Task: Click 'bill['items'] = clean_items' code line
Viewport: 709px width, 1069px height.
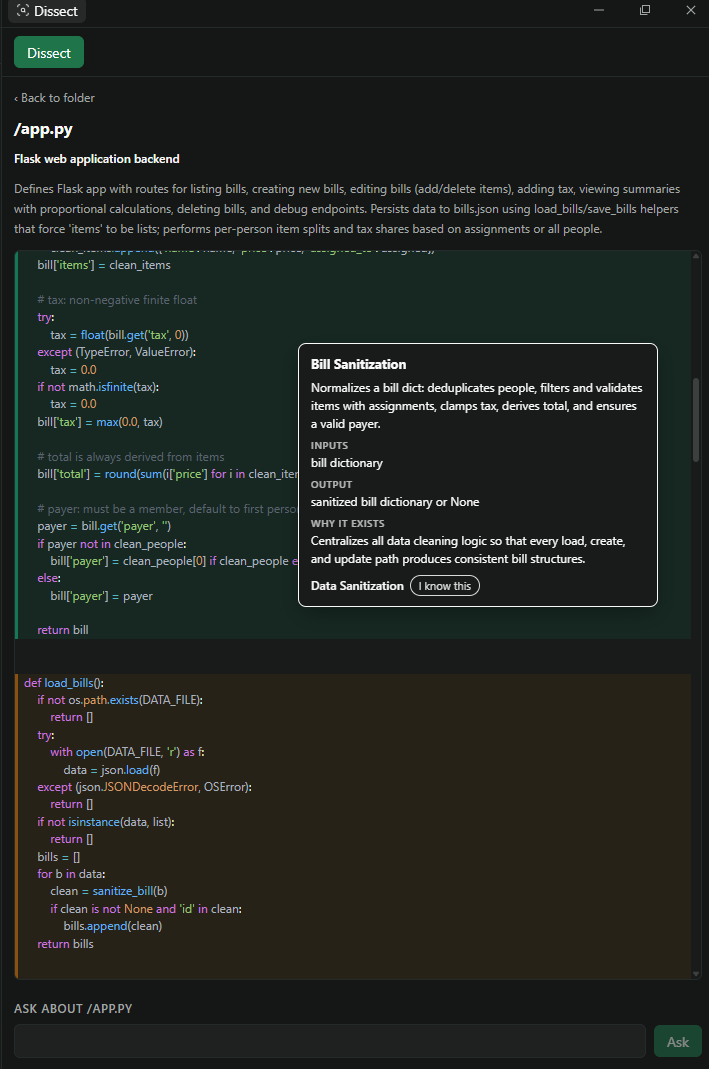Action: click(x=104, y=265)
